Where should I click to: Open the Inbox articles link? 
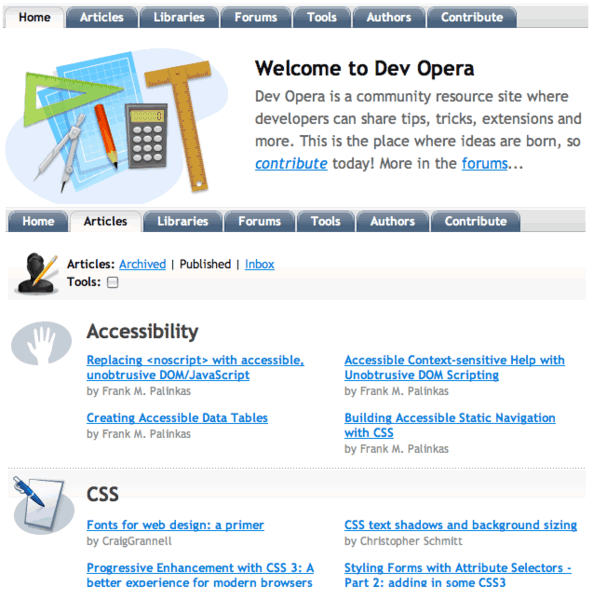click(x=259, y=264)
